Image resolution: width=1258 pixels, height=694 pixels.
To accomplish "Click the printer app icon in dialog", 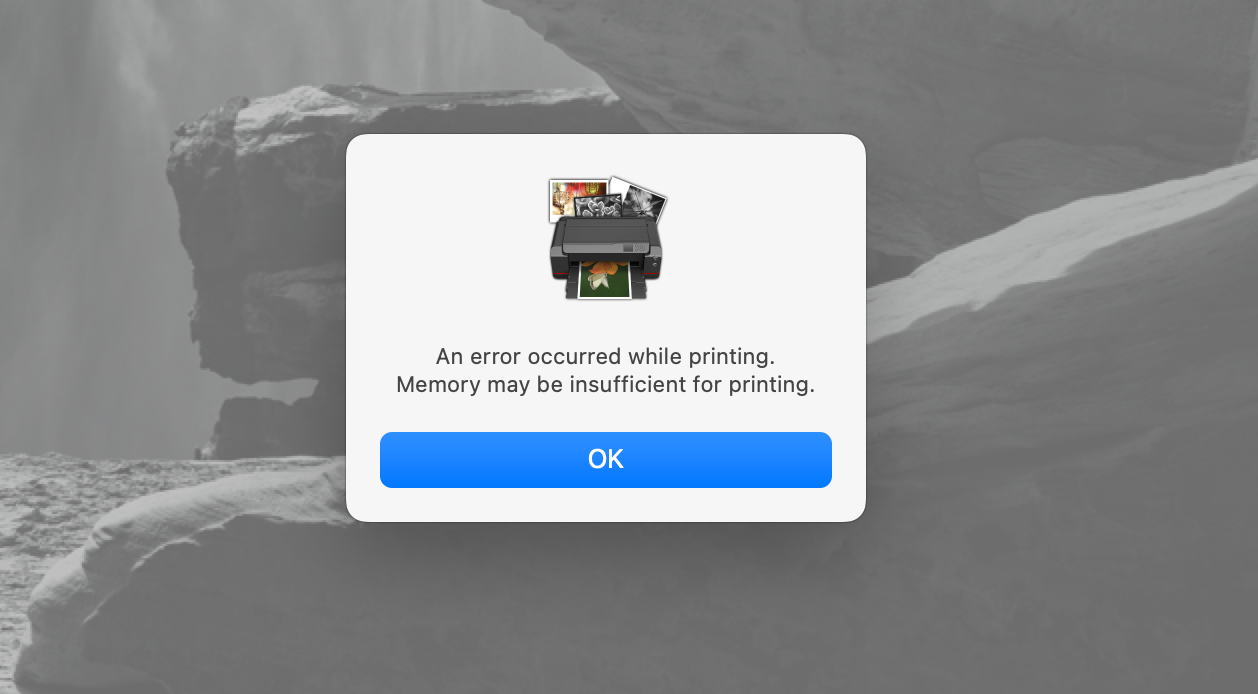I will pos(606,238).
